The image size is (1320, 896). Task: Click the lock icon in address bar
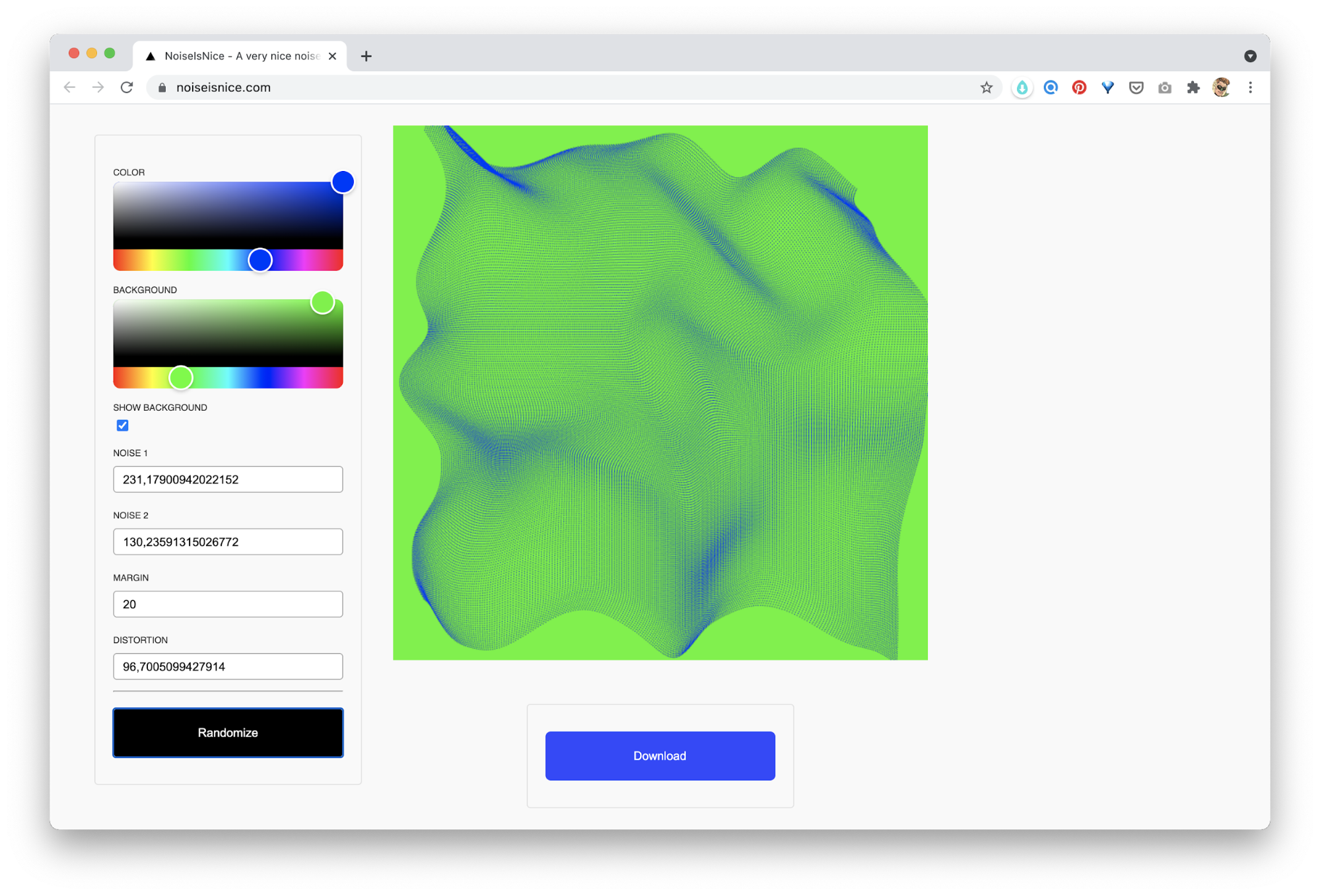162,87
